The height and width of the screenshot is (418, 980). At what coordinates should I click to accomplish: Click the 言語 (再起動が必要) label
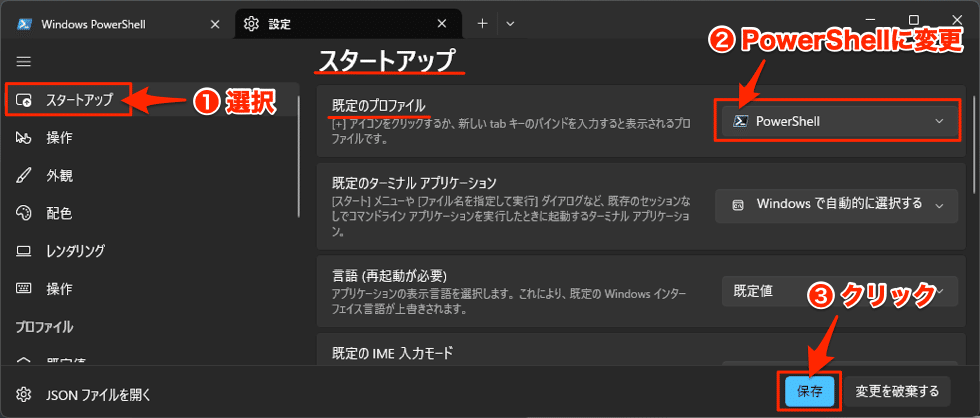(x=391, y=276)
